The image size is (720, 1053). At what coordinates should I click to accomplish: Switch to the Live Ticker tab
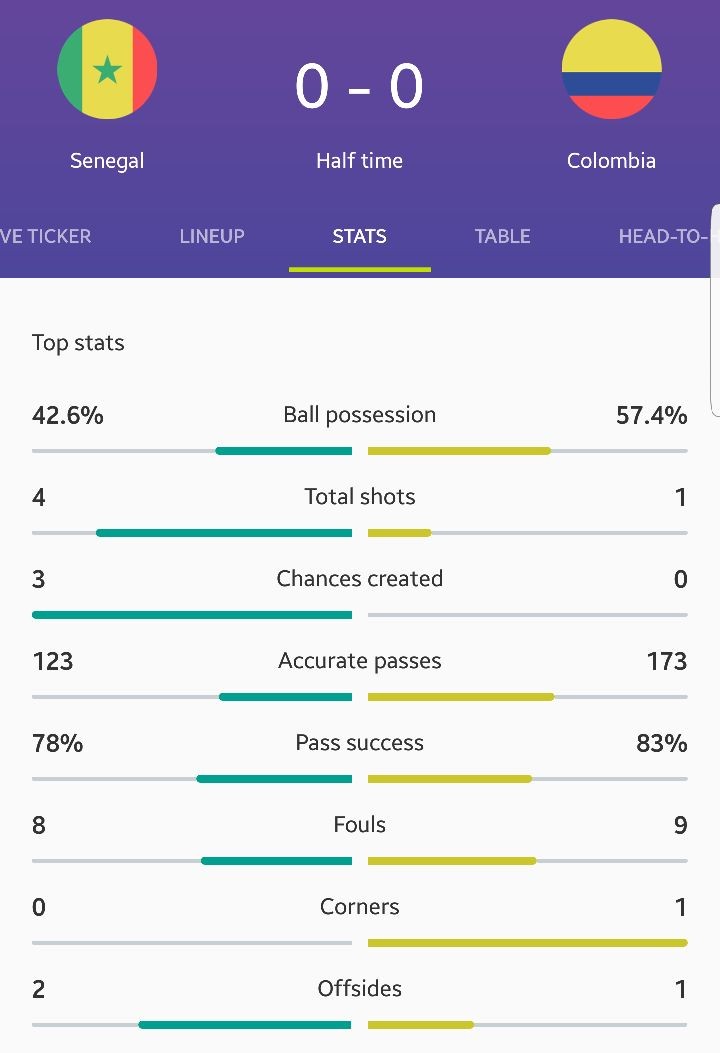point(45,236)
